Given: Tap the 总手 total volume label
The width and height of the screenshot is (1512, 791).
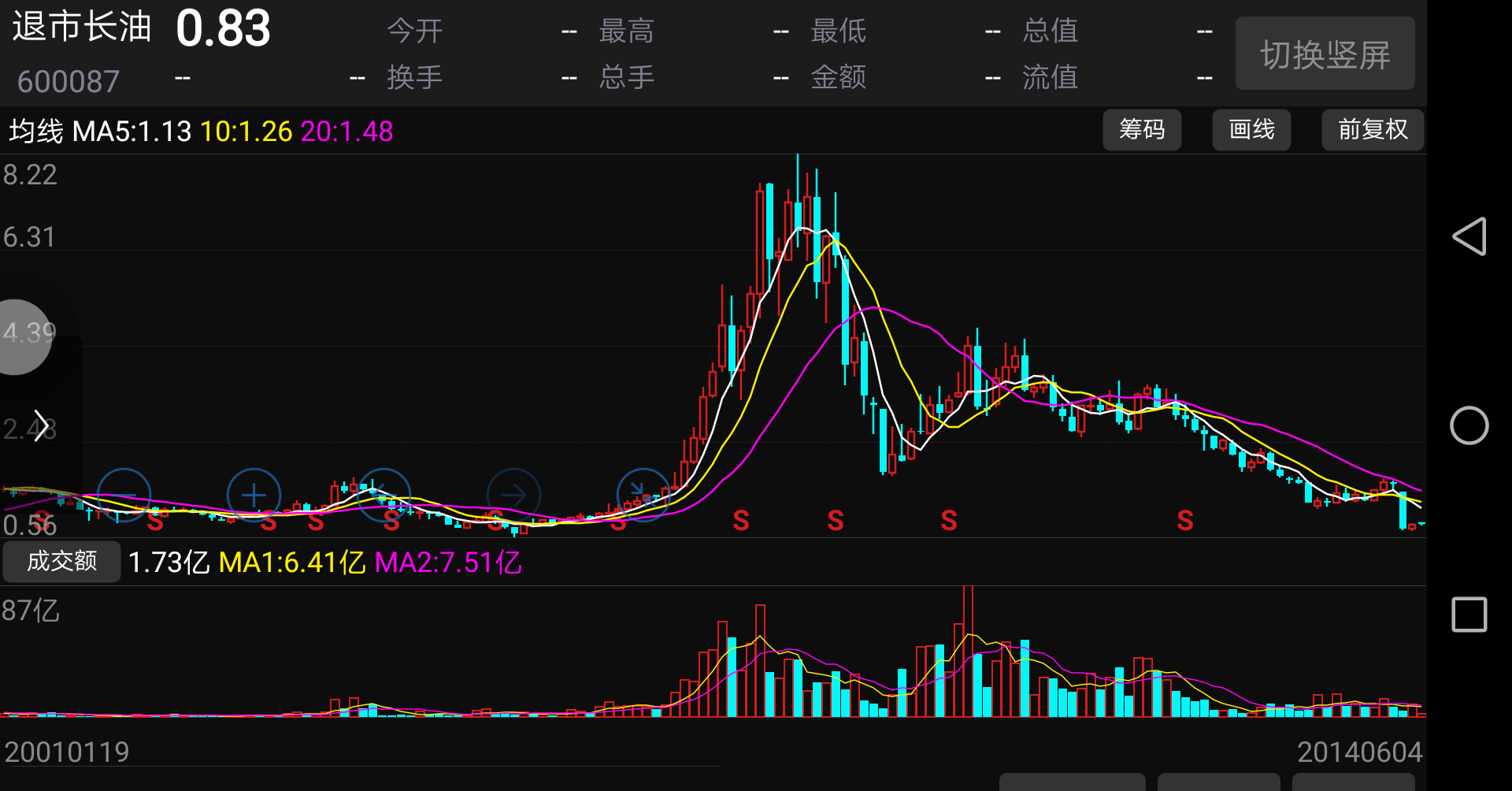Looking at the screenshot, I should [x=626, y=77].
